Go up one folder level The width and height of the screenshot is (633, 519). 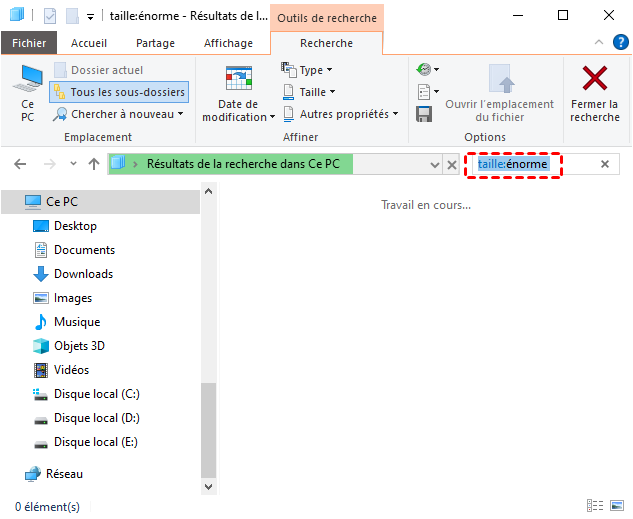(x=94, y=164)
